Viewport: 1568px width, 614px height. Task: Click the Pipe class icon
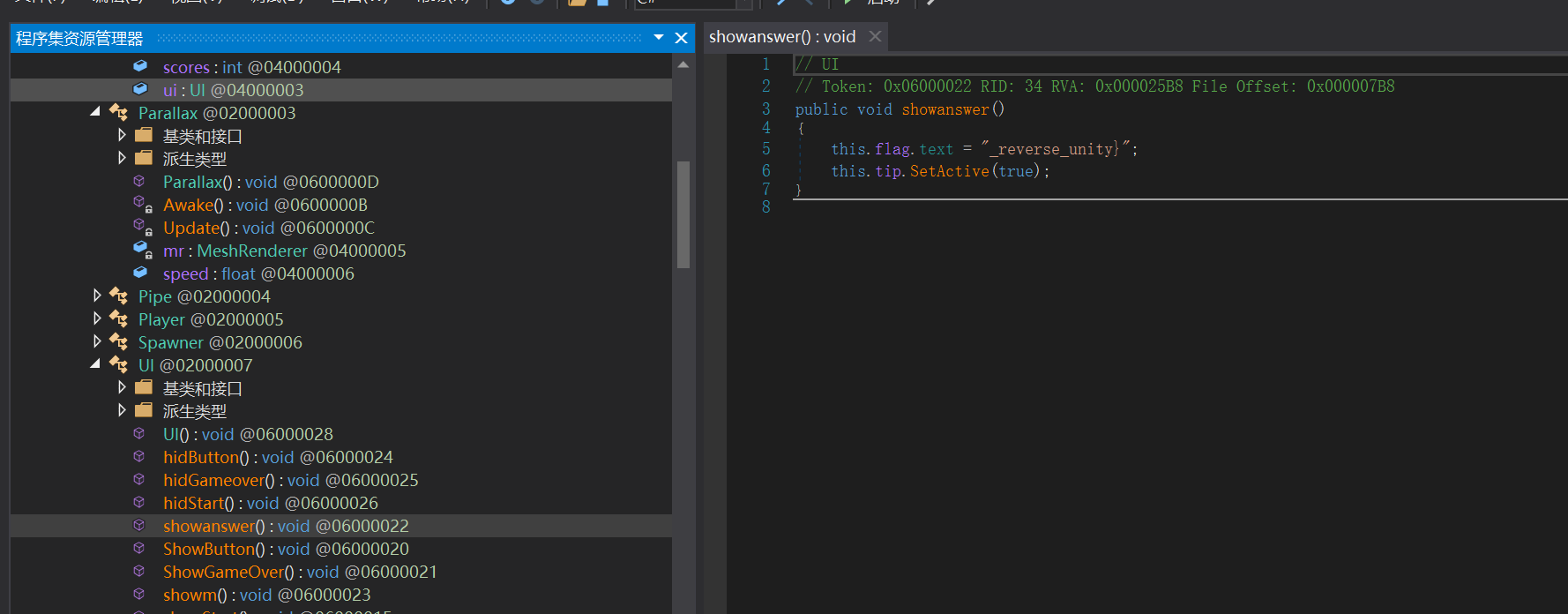[119, 296]
